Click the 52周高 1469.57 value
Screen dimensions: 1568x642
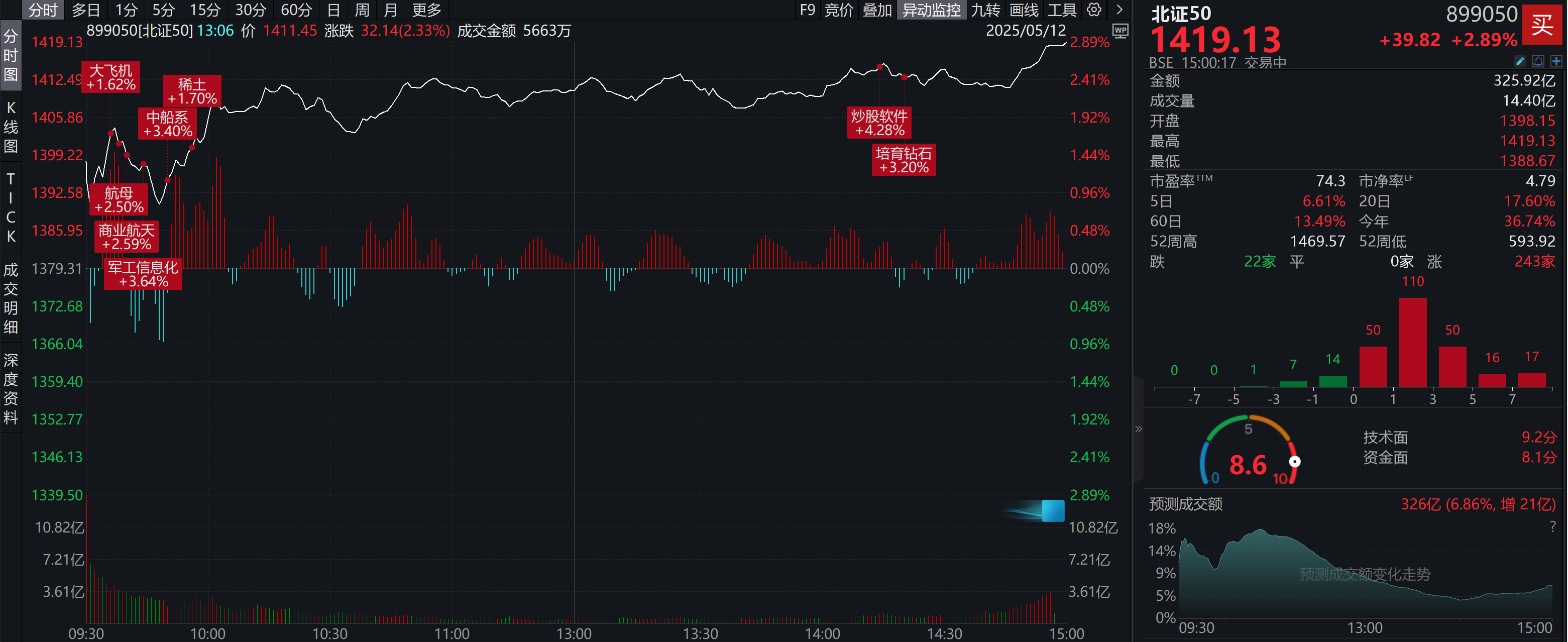click(1317, 242)
